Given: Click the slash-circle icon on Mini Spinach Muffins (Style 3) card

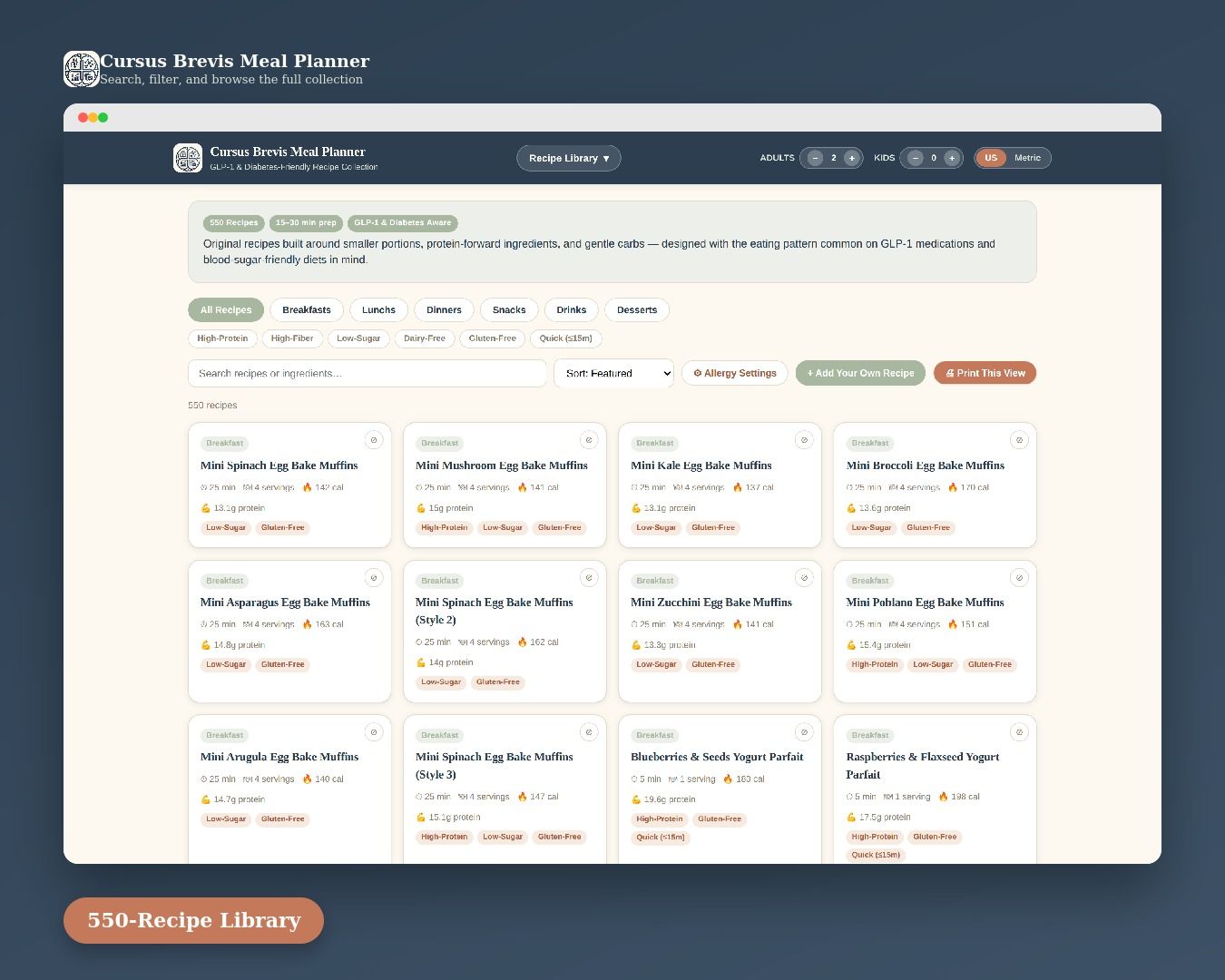Looking at the screenshot, I should pyautogui.click(x=589, y=732).
